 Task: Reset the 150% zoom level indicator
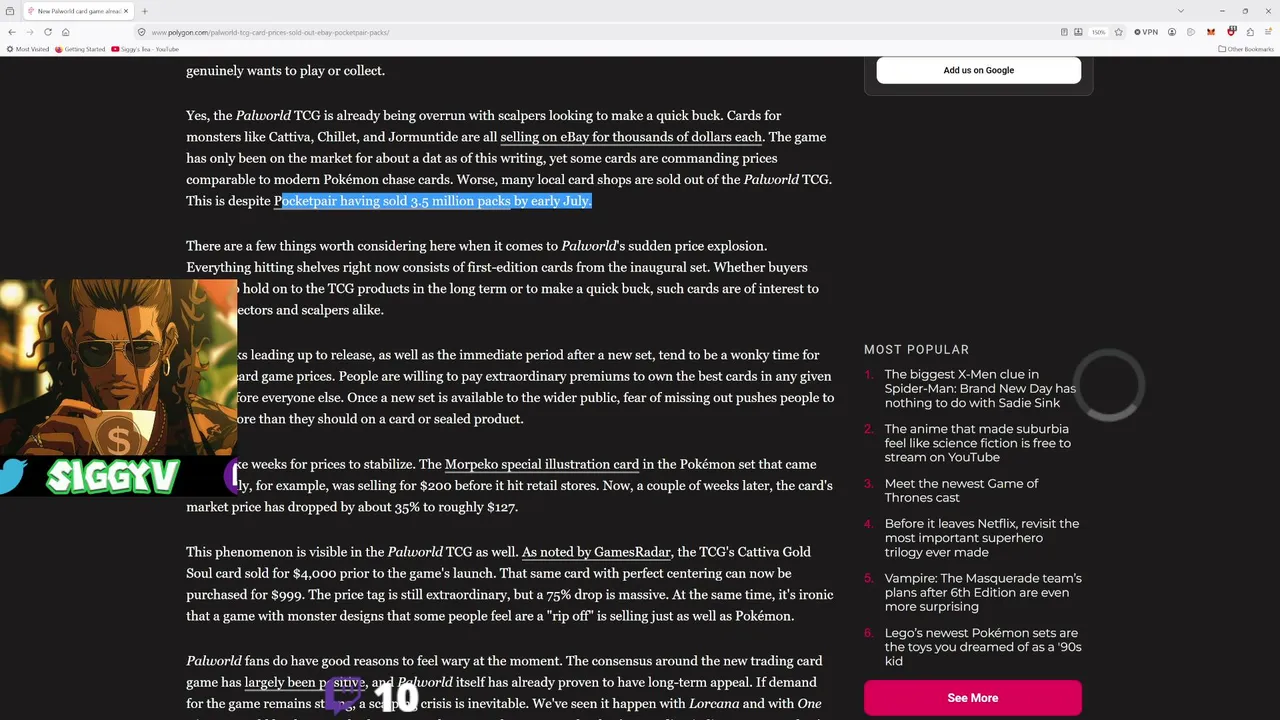[1098, 32]
